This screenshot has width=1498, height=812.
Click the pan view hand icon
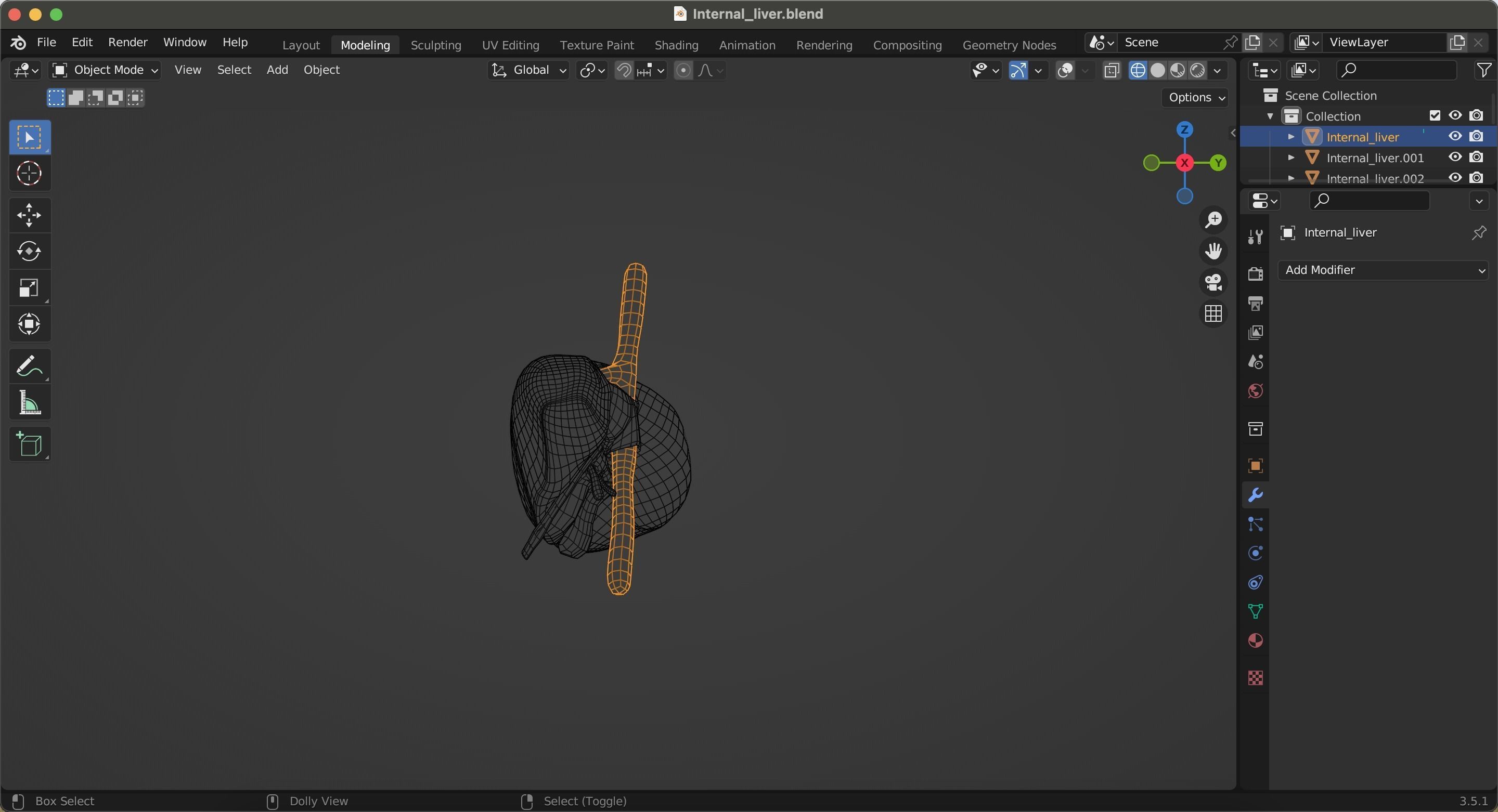tap(1213, 251)
